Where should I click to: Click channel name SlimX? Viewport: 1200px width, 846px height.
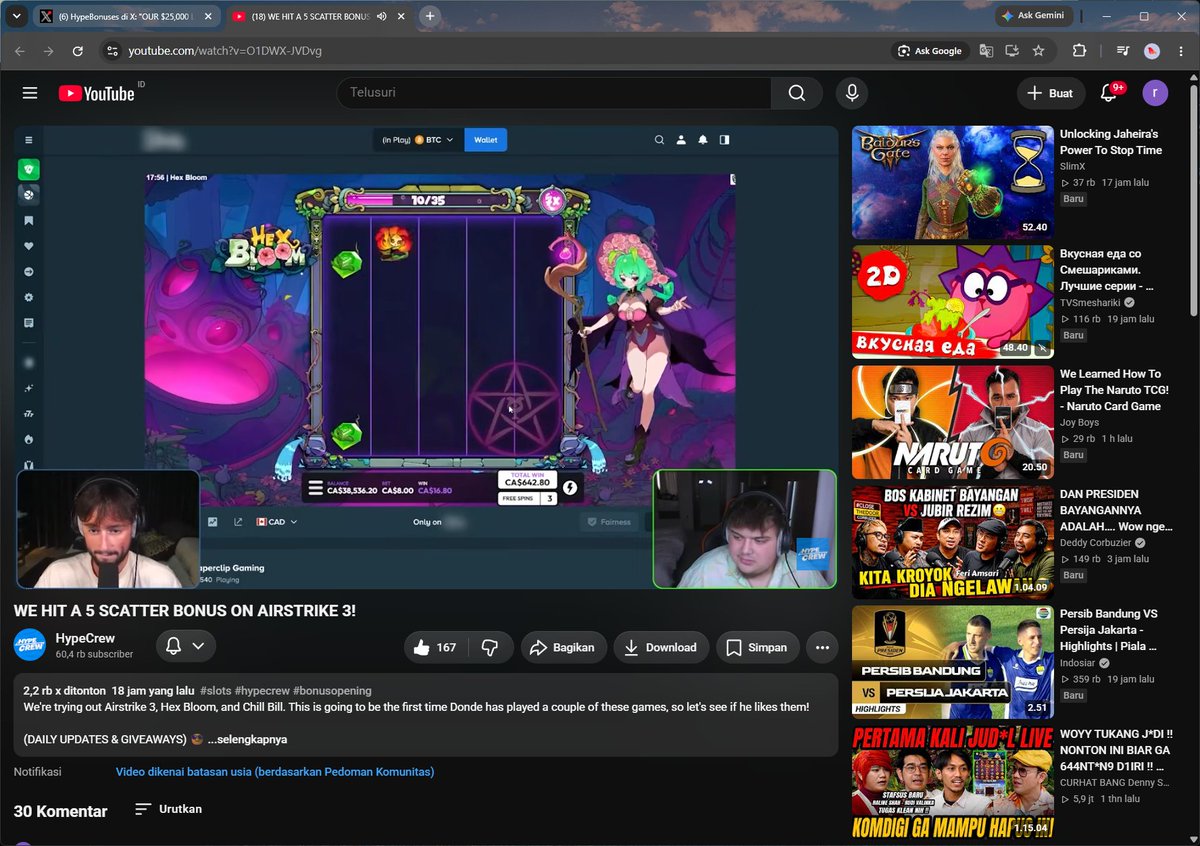coord(1072,166)
